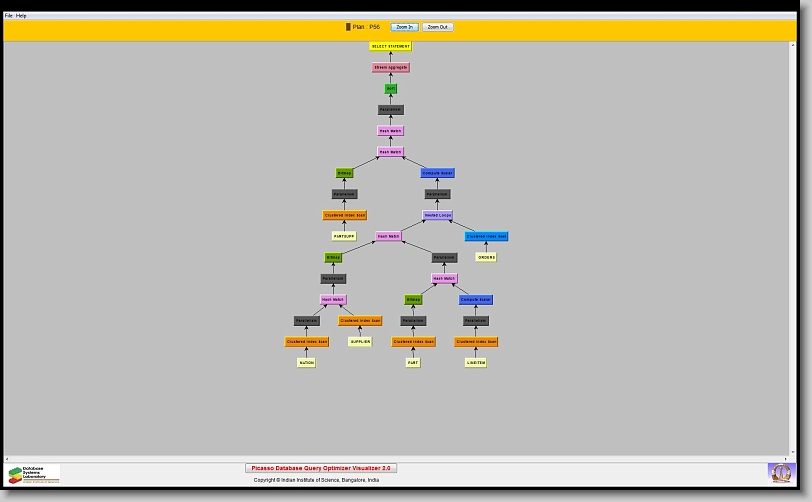Click the institute emblem in bottom right
This screenshot has width=812, height=502.
[x=780, y=472]
